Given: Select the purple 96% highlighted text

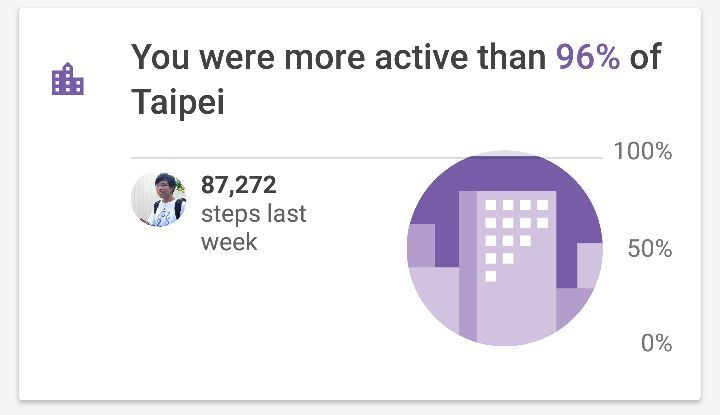Looking at the screenshot, I should [x=588, y=58].
